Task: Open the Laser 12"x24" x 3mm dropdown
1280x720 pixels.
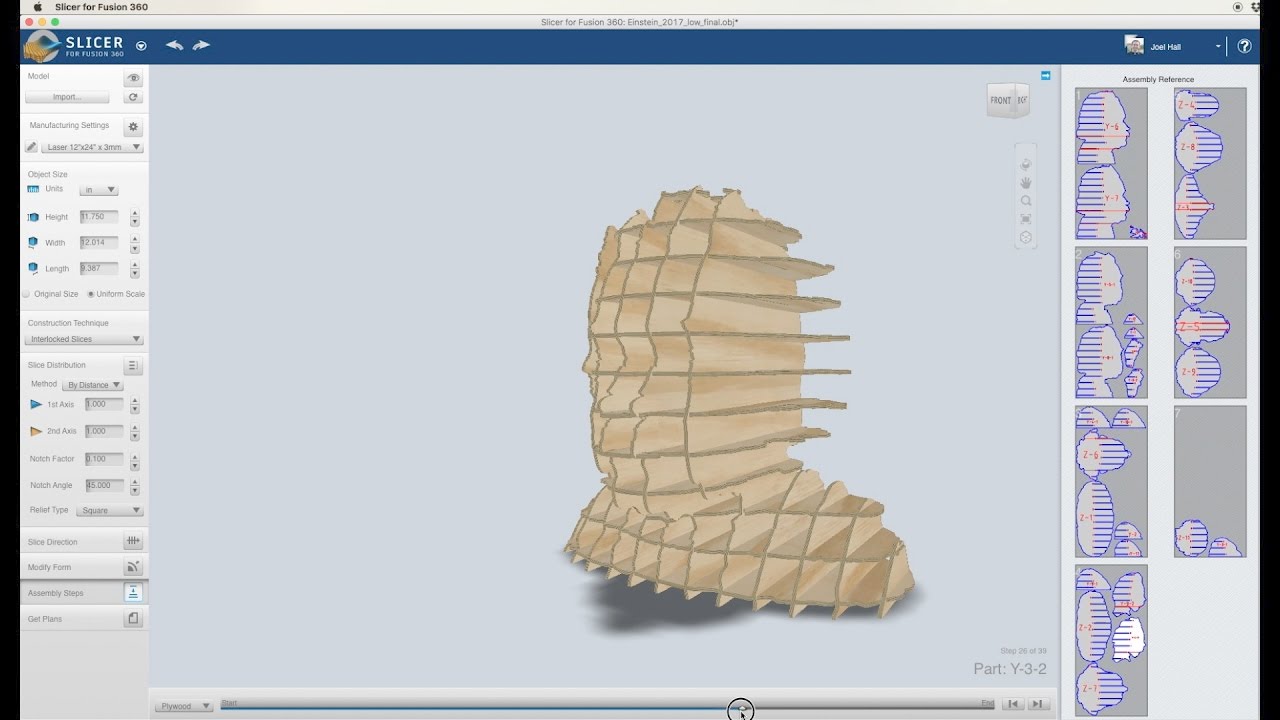Action: click(92, 147)
